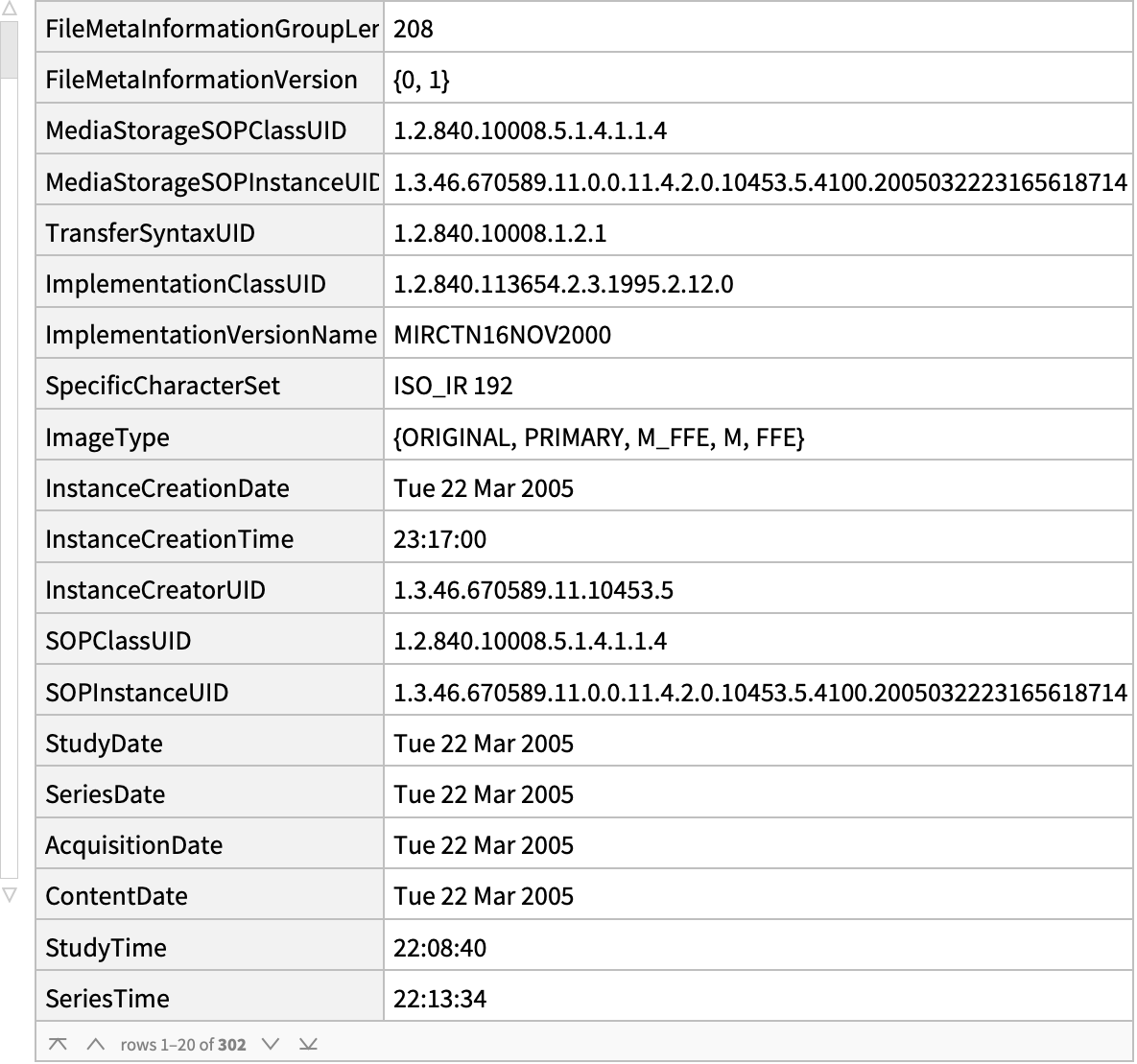
Task: Click the scrollbar down triangle arrow
Action: [x=9, y=894]
